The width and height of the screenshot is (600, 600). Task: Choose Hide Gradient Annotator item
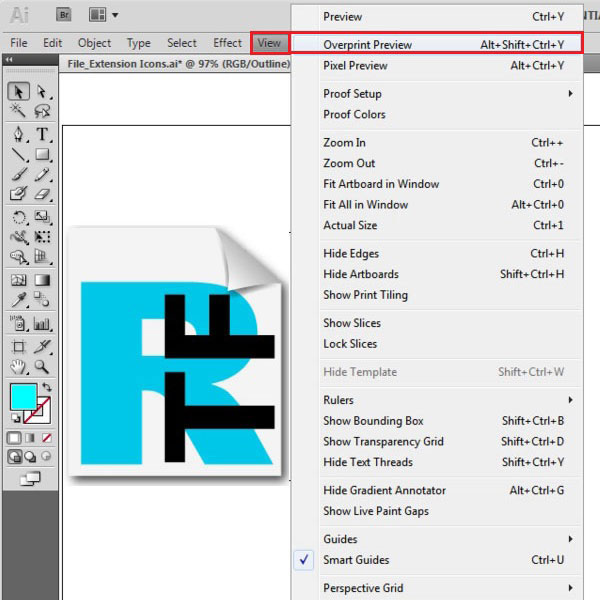point(437,490)
